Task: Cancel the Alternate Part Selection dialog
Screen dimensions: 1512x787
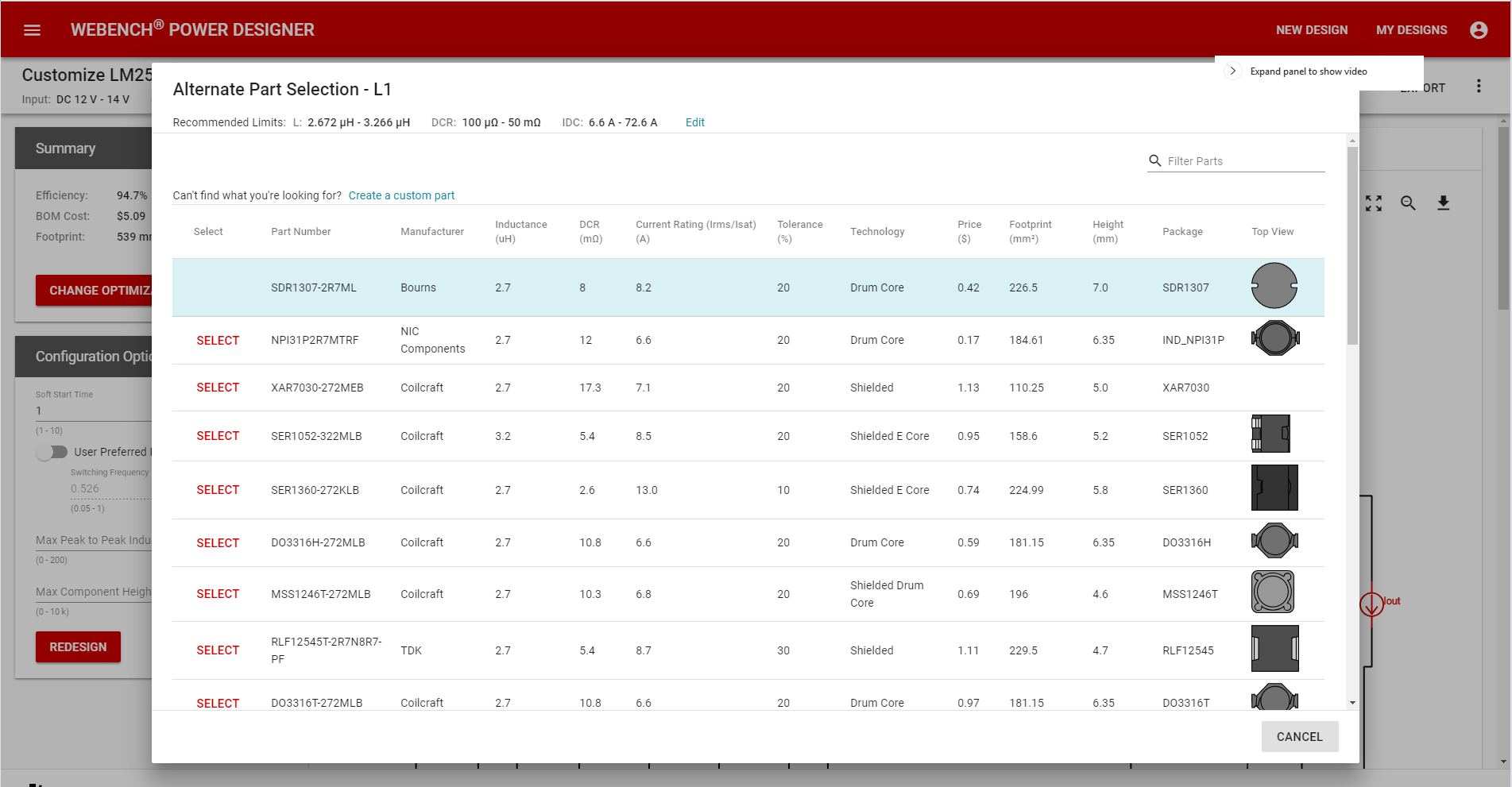Action: point(1300,737)
